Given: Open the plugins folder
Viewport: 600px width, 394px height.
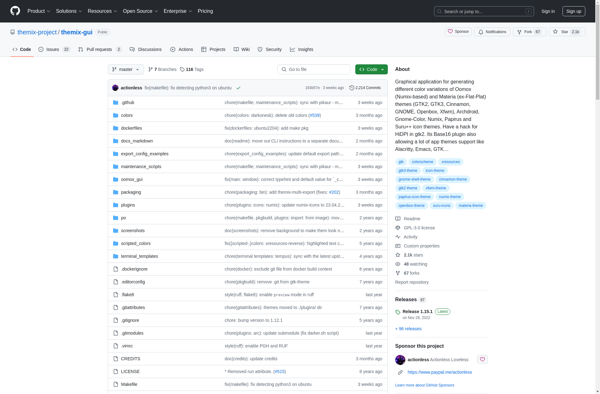Looking at the screenshot, I should pos(128,205).
